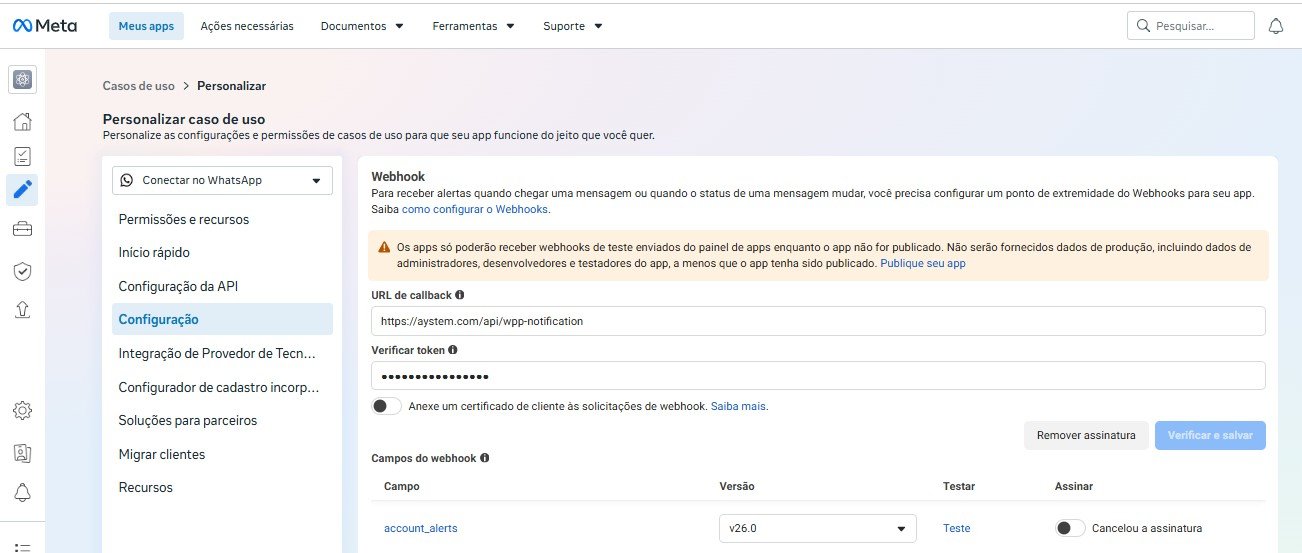
Task: Click Personalizar breadcrumb text
Action: click(231, 86)
